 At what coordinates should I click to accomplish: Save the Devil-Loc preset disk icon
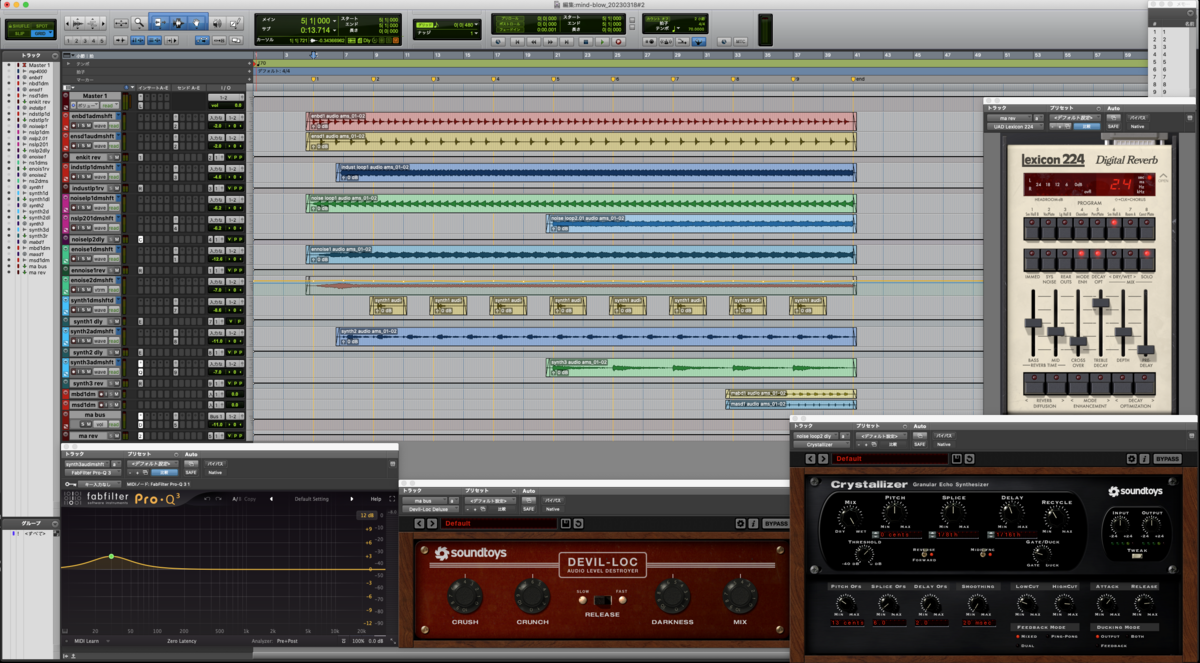coord(565,524)
